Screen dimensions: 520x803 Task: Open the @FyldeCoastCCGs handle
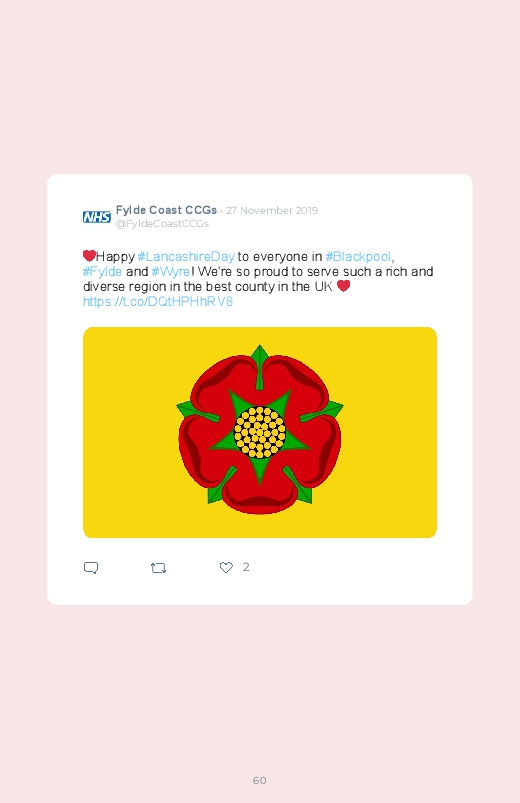(162, 224)
